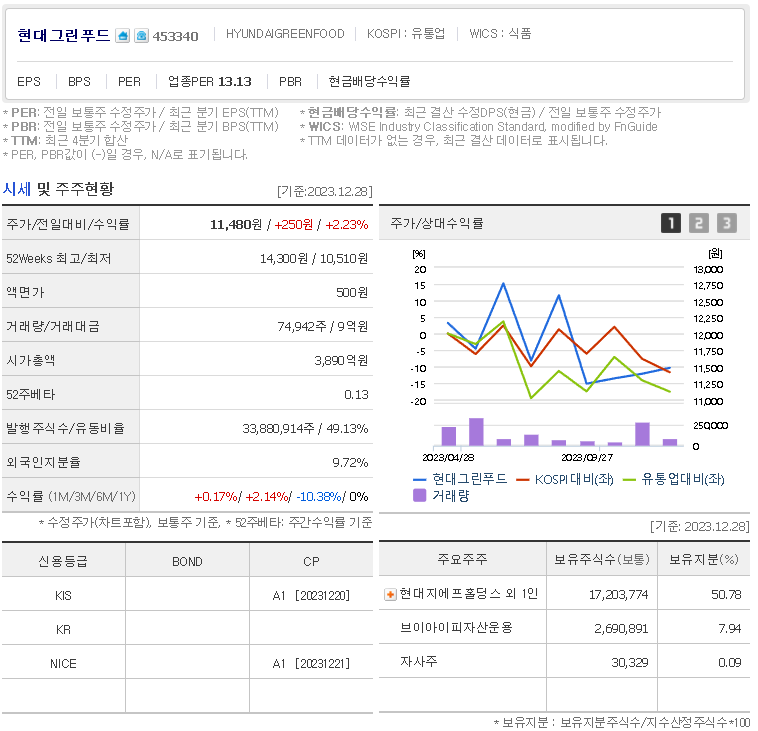Click the +2.23% return value
This screenshot has width=758, height=731.
(347, 225)
